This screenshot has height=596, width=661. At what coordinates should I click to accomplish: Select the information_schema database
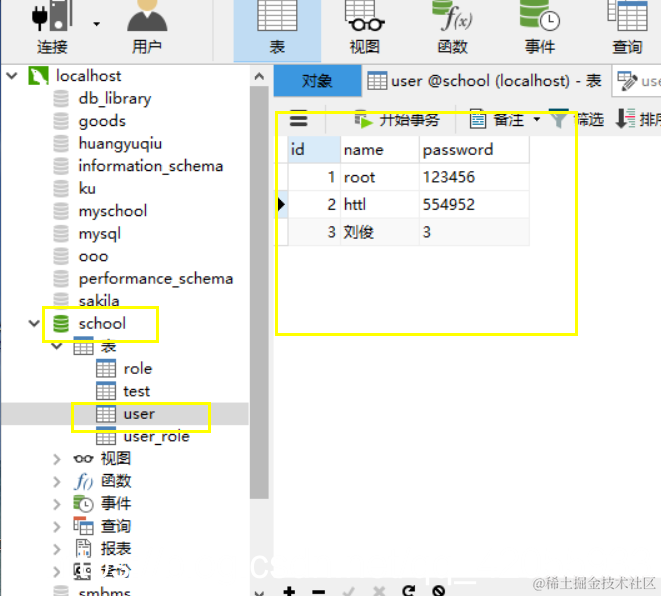(150, 166)
